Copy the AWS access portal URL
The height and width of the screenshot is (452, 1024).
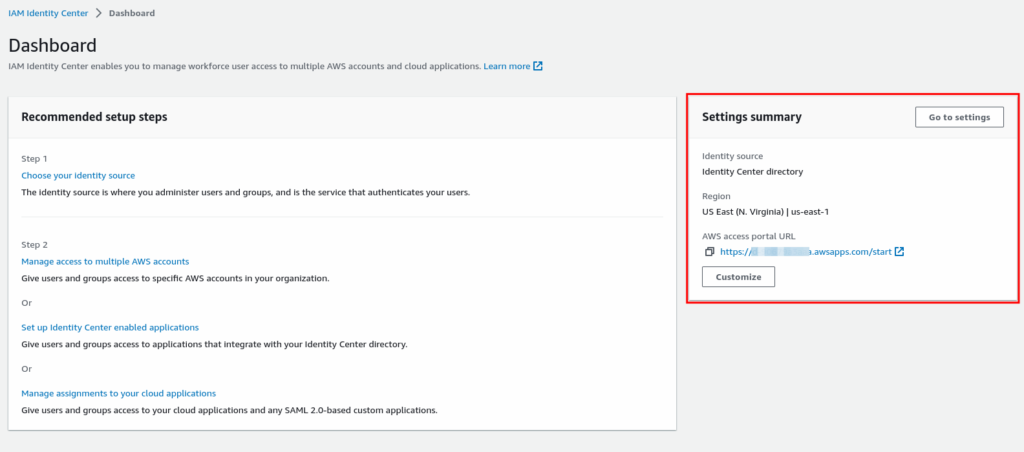[709, 251]
